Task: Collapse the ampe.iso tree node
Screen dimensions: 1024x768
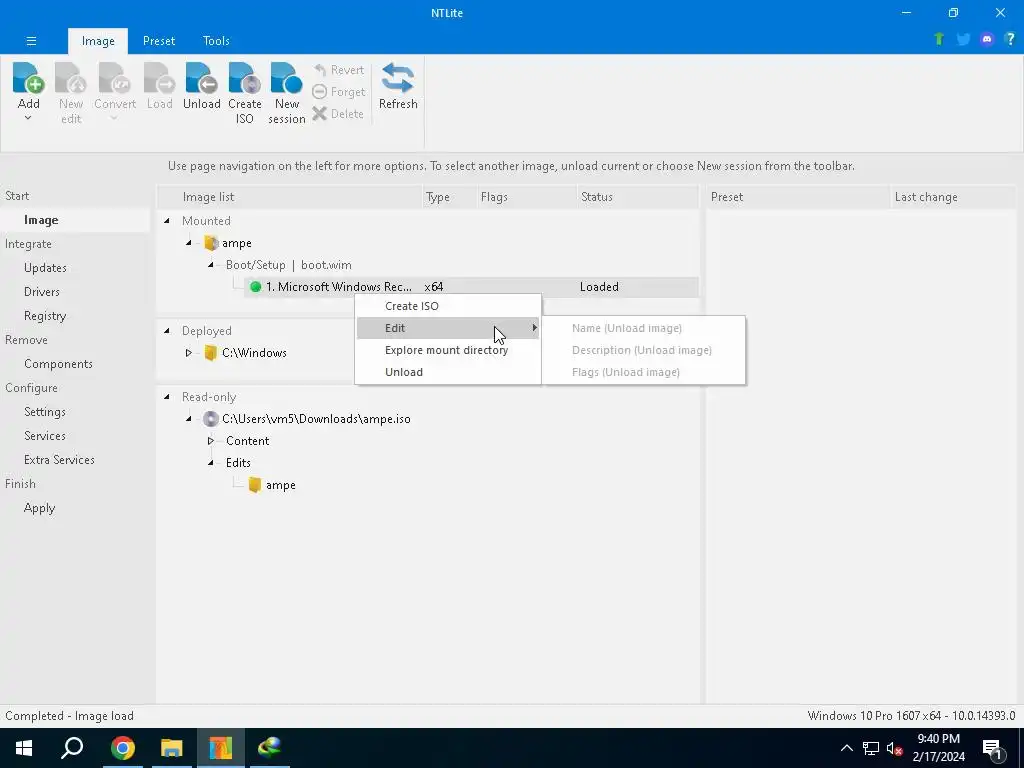Action: pyautogui.click(x=189, y=419)
